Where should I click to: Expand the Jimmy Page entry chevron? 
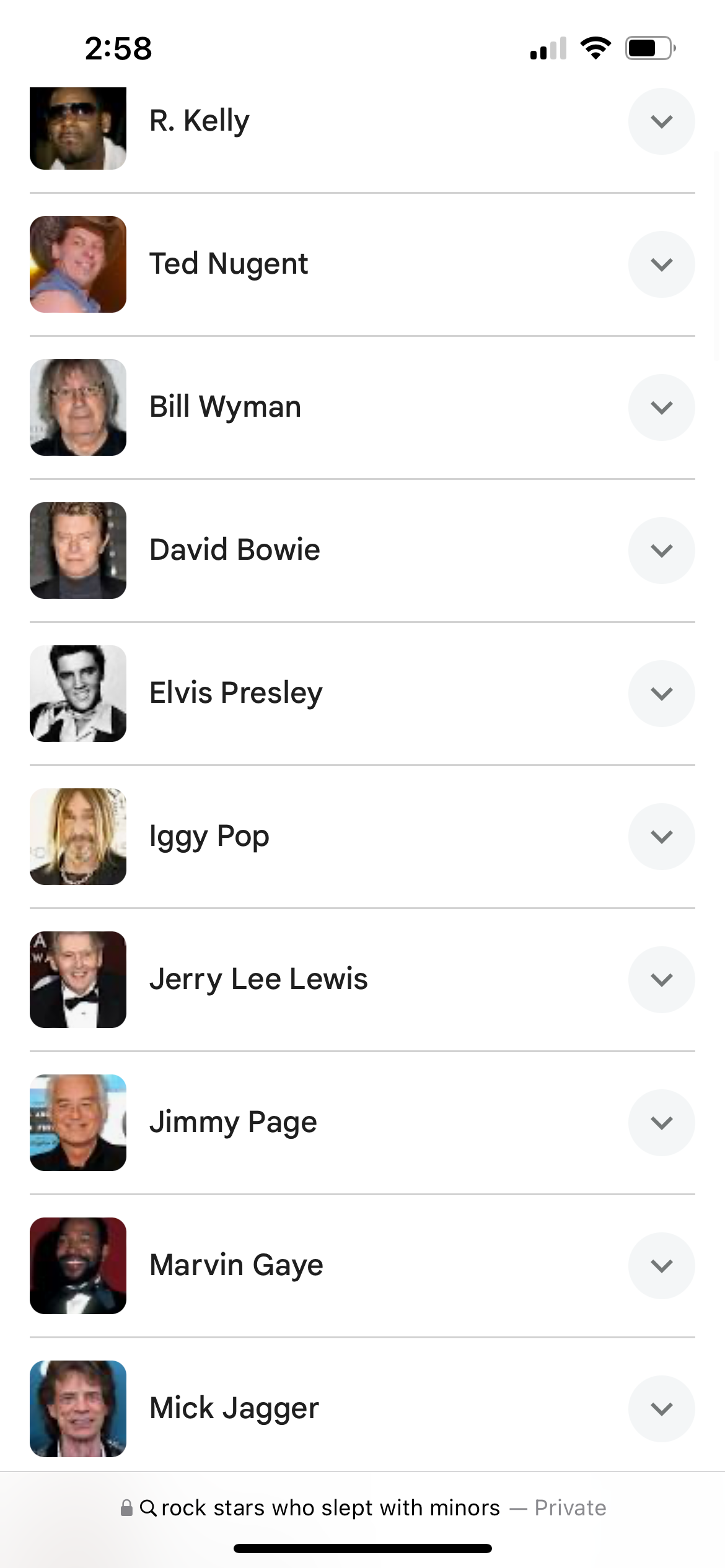(x=661, y=1123)
